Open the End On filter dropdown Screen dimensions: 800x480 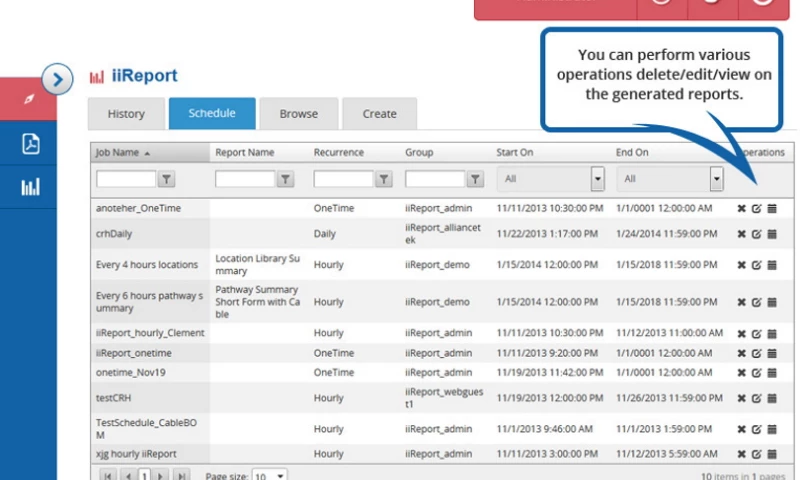click(x=716, y=179)
